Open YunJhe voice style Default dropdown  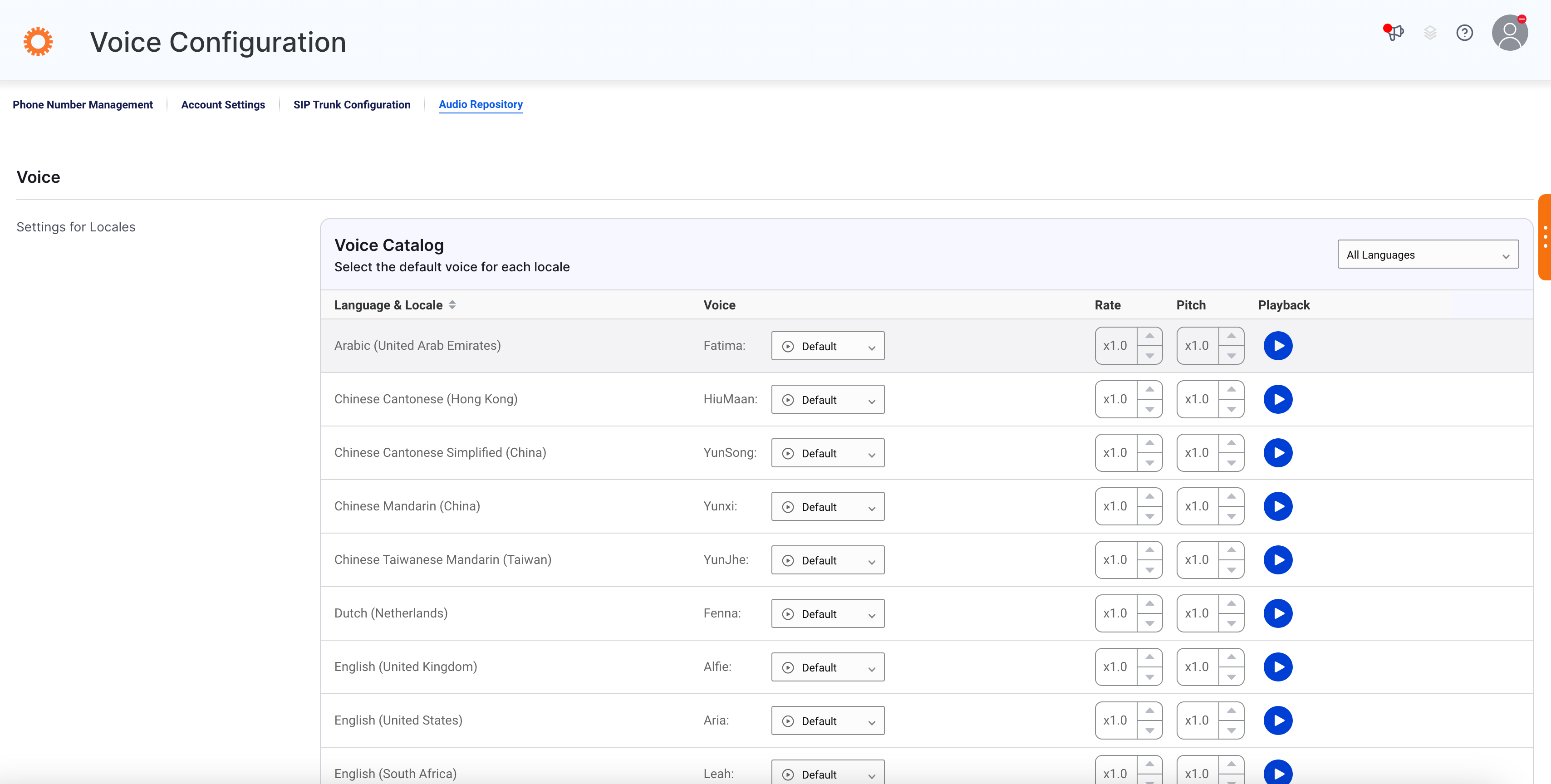827,561
